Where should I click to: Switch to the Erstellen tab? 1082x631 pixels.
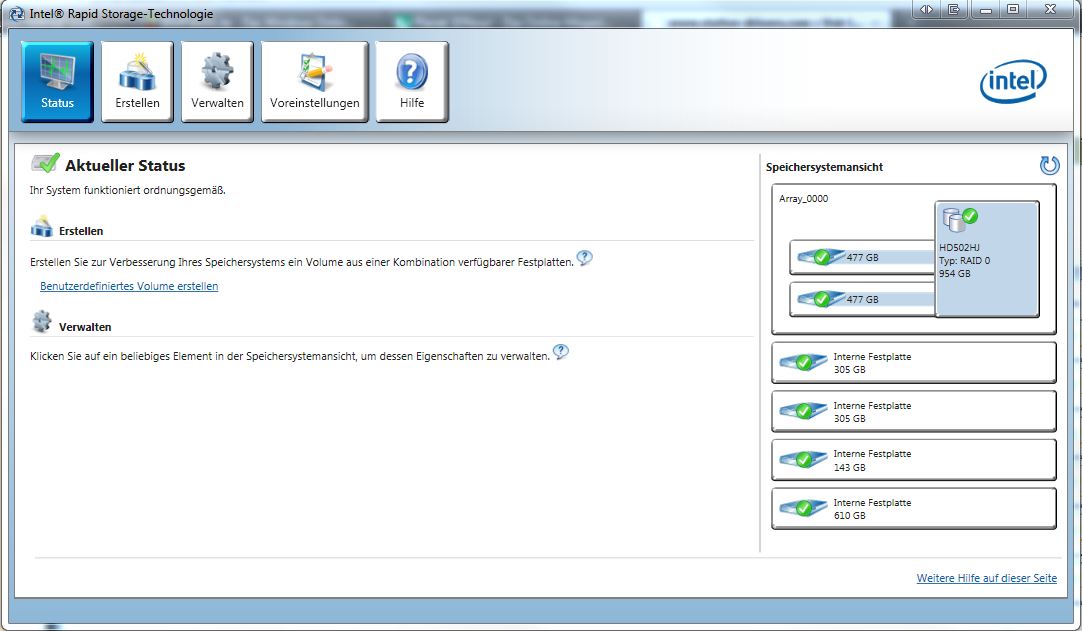137,81
